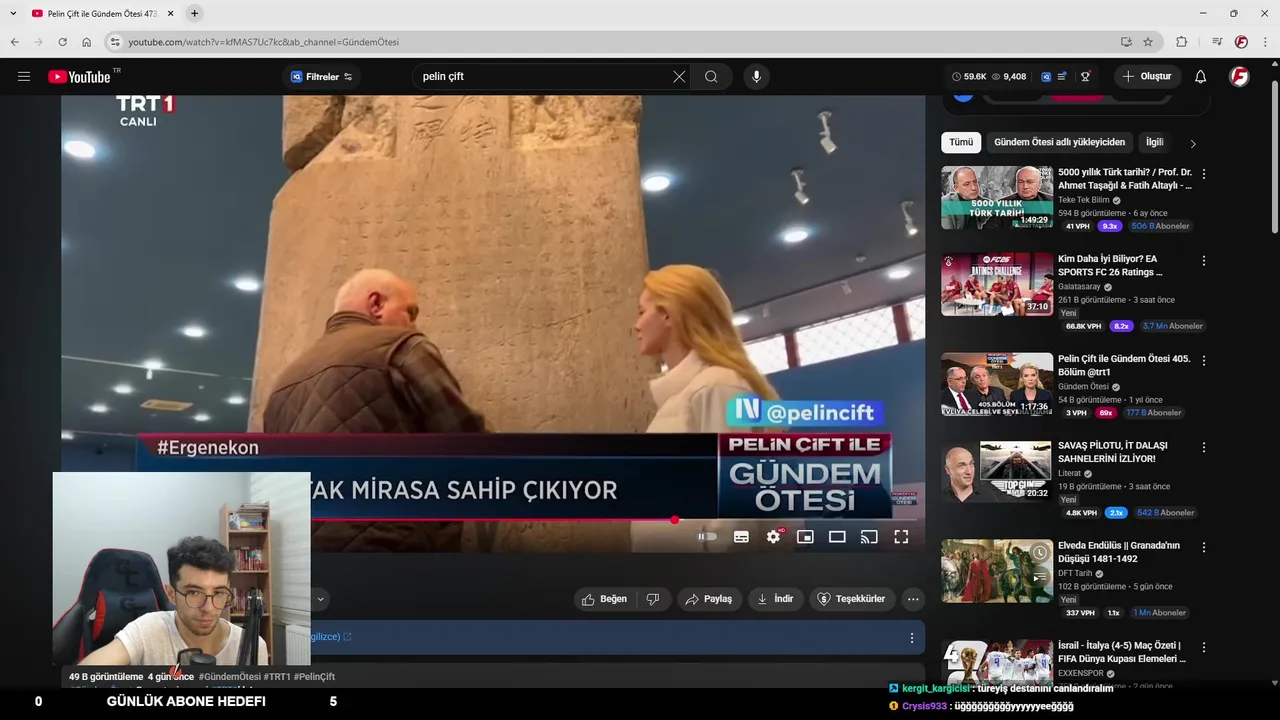Switch to miniplayer mode
The width and height of the screenshot is (1280, 720).
tap(805, 537)
